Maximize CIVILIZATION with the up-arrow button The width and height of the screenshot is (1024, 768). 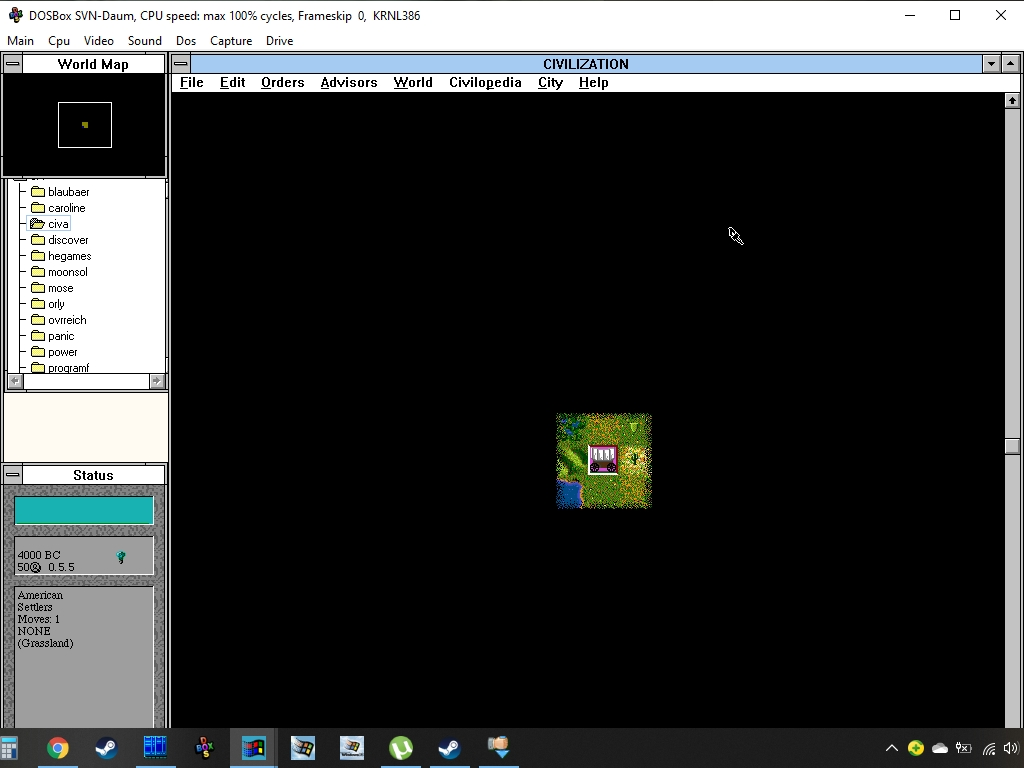tap(1010, 64)
